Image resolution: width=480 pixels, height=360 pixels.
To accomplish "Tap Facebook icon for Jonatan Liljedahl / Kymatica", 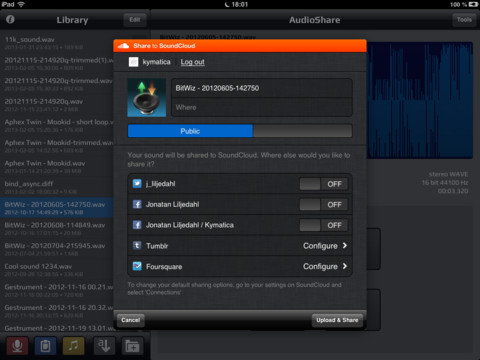I will 137,225.
